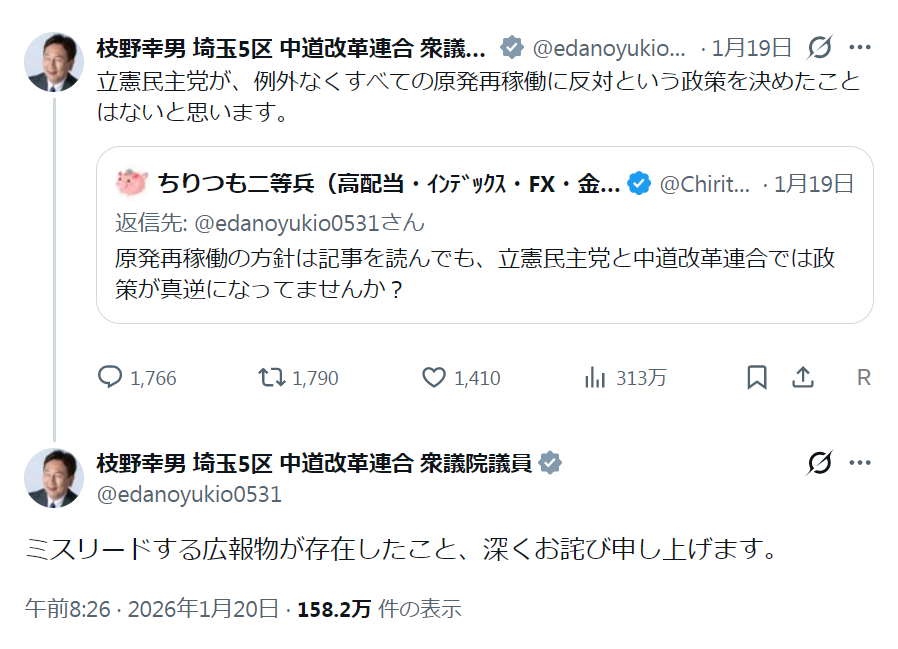Click the 1月19日 date on first tweet
Screen dimensions: 898x649
pyautogui.click(x=752, y=47)
